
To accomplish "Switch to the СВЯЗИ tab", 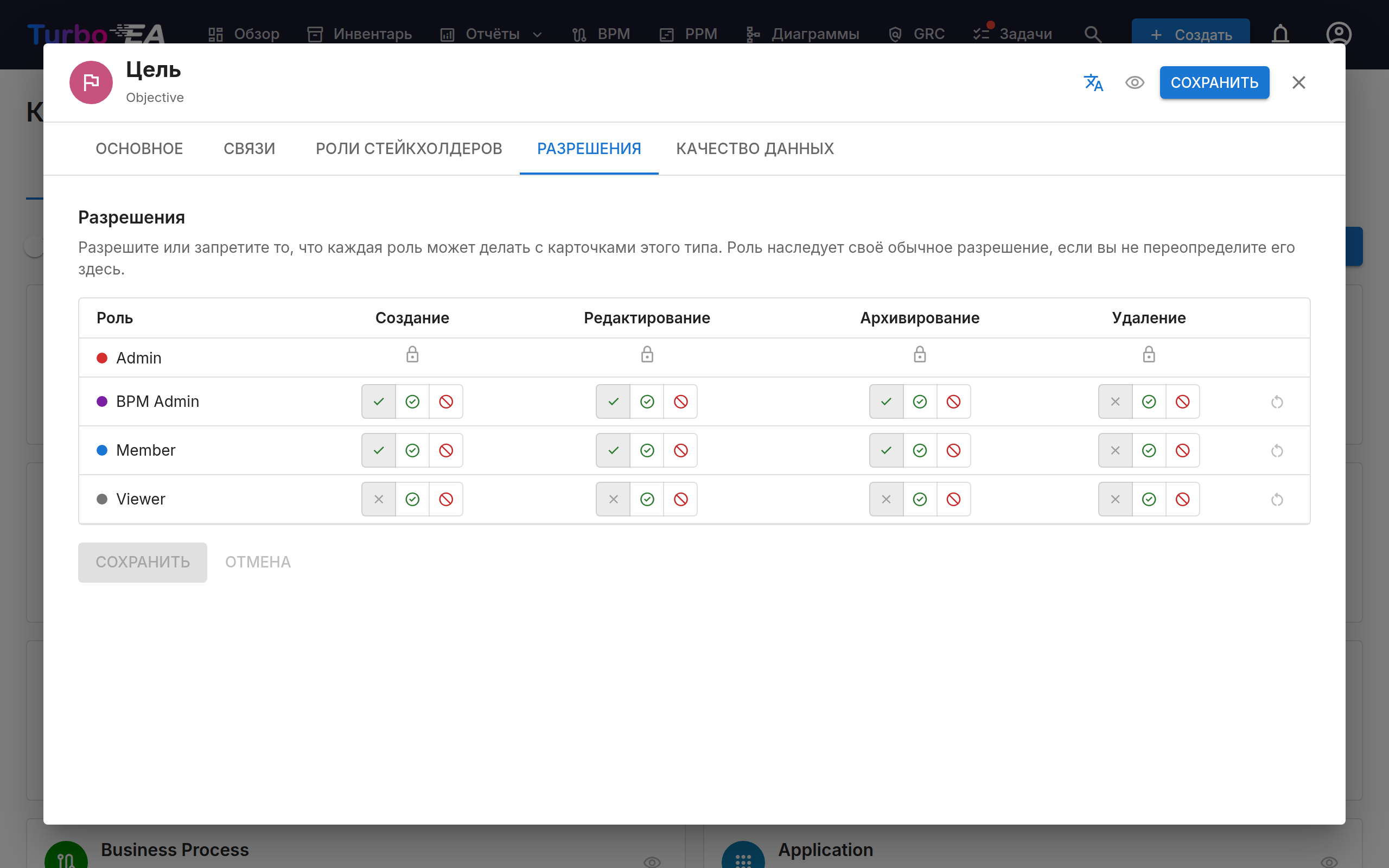I will (250, 149).
